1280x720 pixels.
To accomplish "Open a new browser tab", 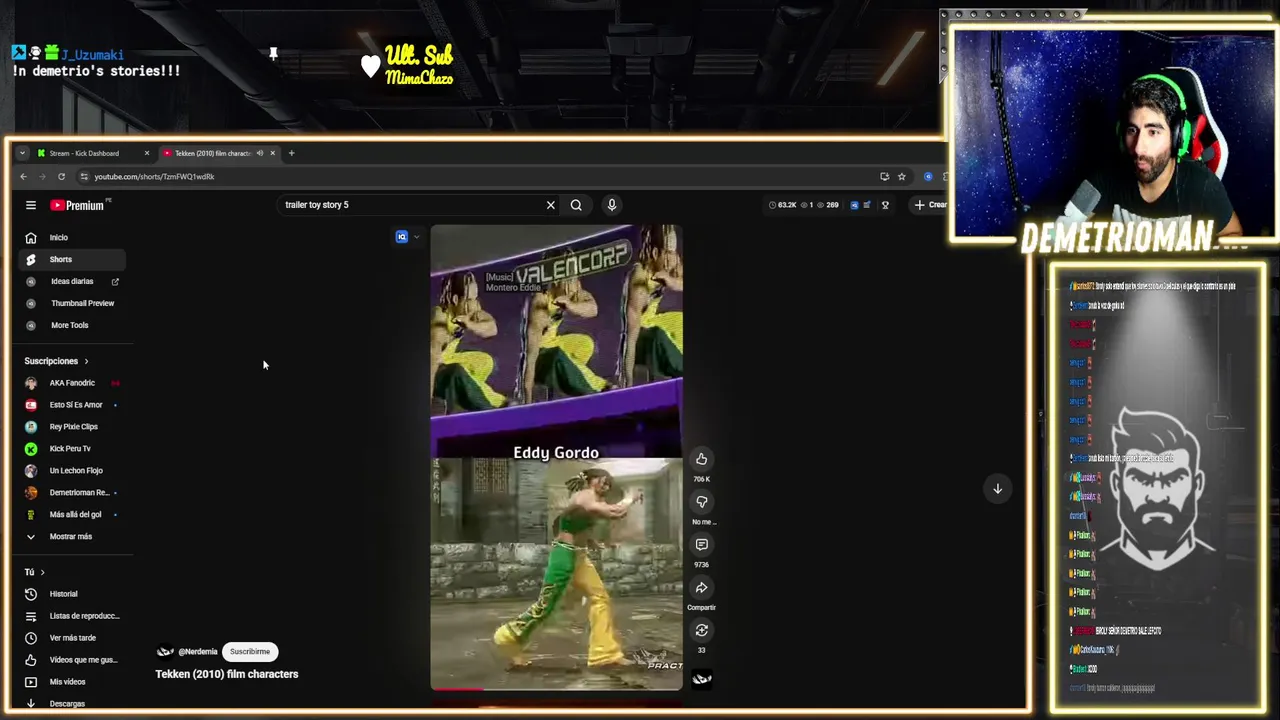I will [x=291, y=153].
